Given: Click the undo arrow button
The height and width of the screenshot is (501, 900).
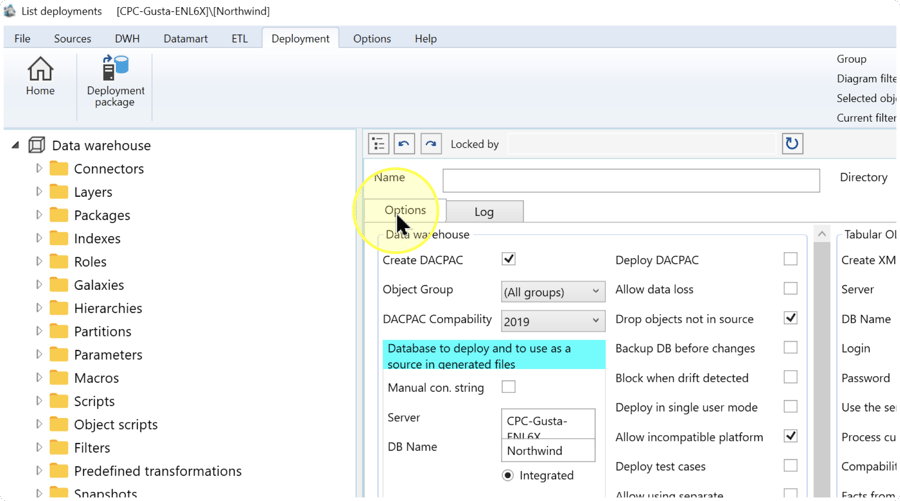Looking at the screenshot, I should pos(404,143).
